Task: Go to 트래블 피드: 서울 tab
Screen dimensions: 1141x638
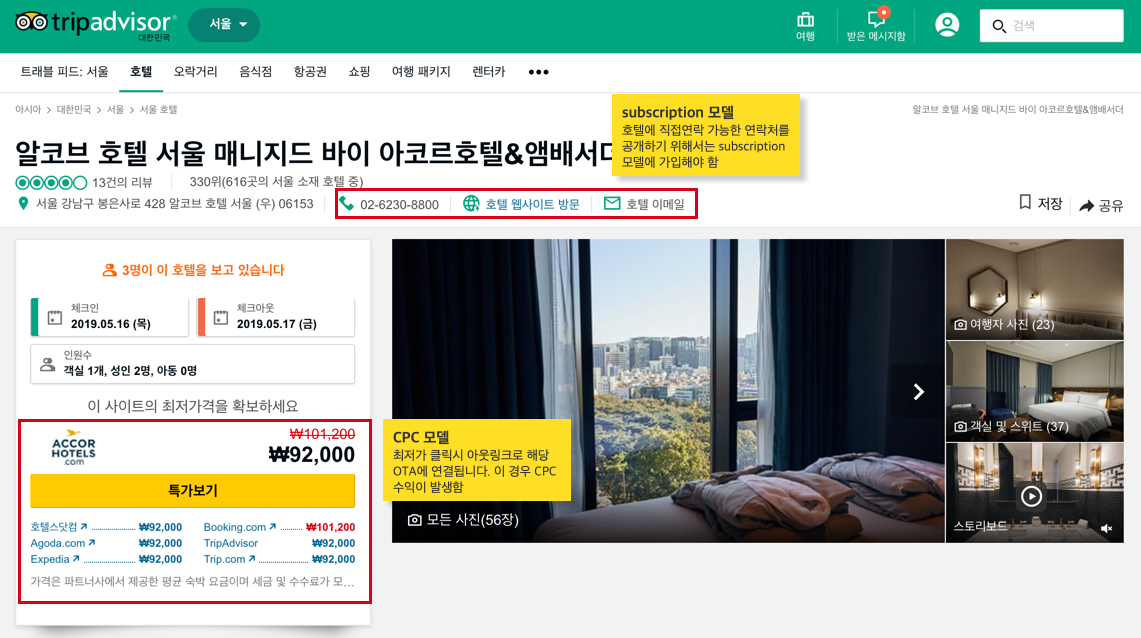Action: click(x=65, y=72)
